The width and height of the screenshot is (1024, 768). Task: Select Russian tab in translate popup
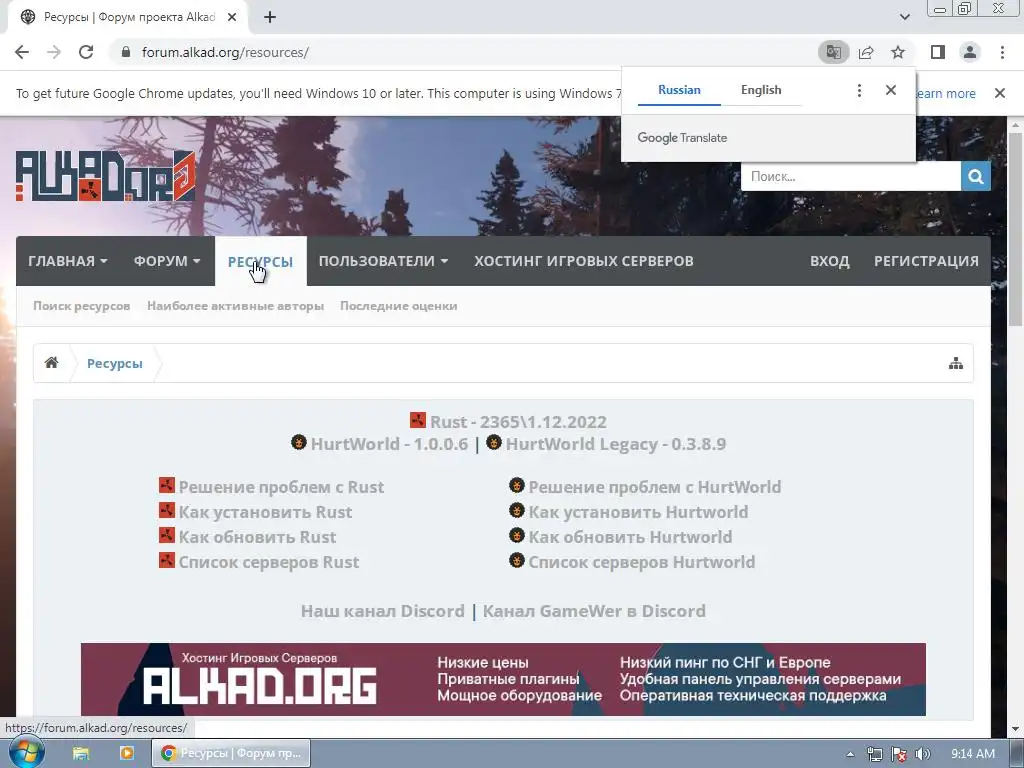coord(679,90)
